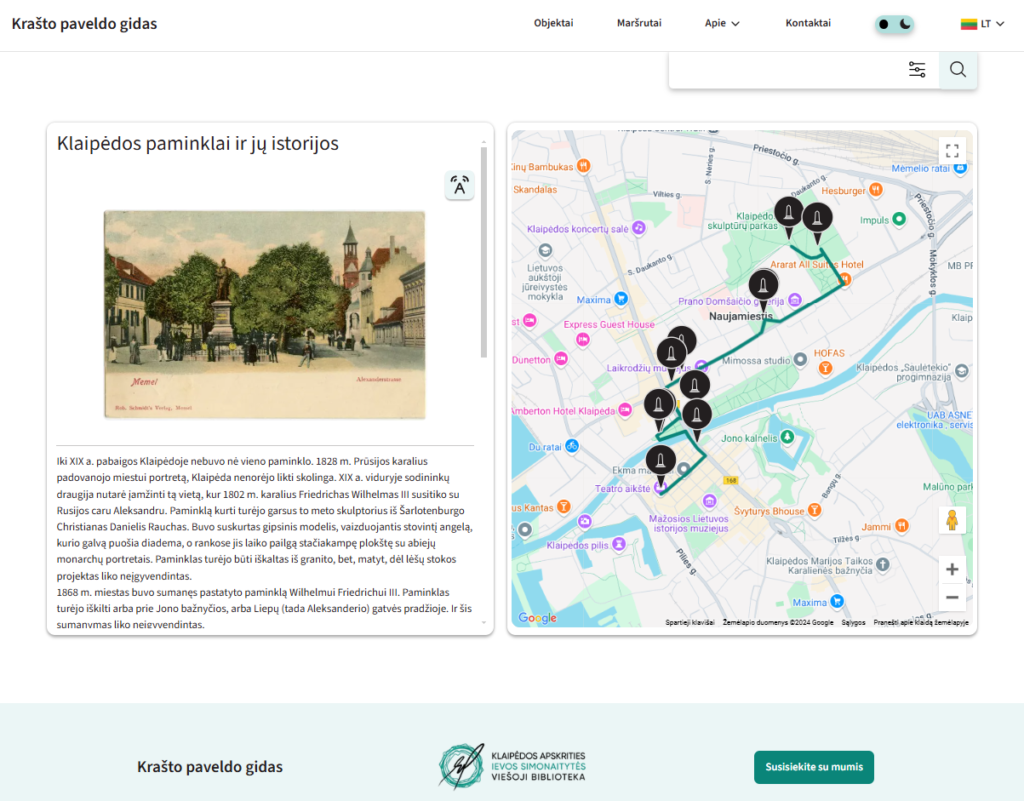The height and width of the screenshot is (801, 1024).
Task: Open the Kontaktai page
Action: (x=808, y=24)
